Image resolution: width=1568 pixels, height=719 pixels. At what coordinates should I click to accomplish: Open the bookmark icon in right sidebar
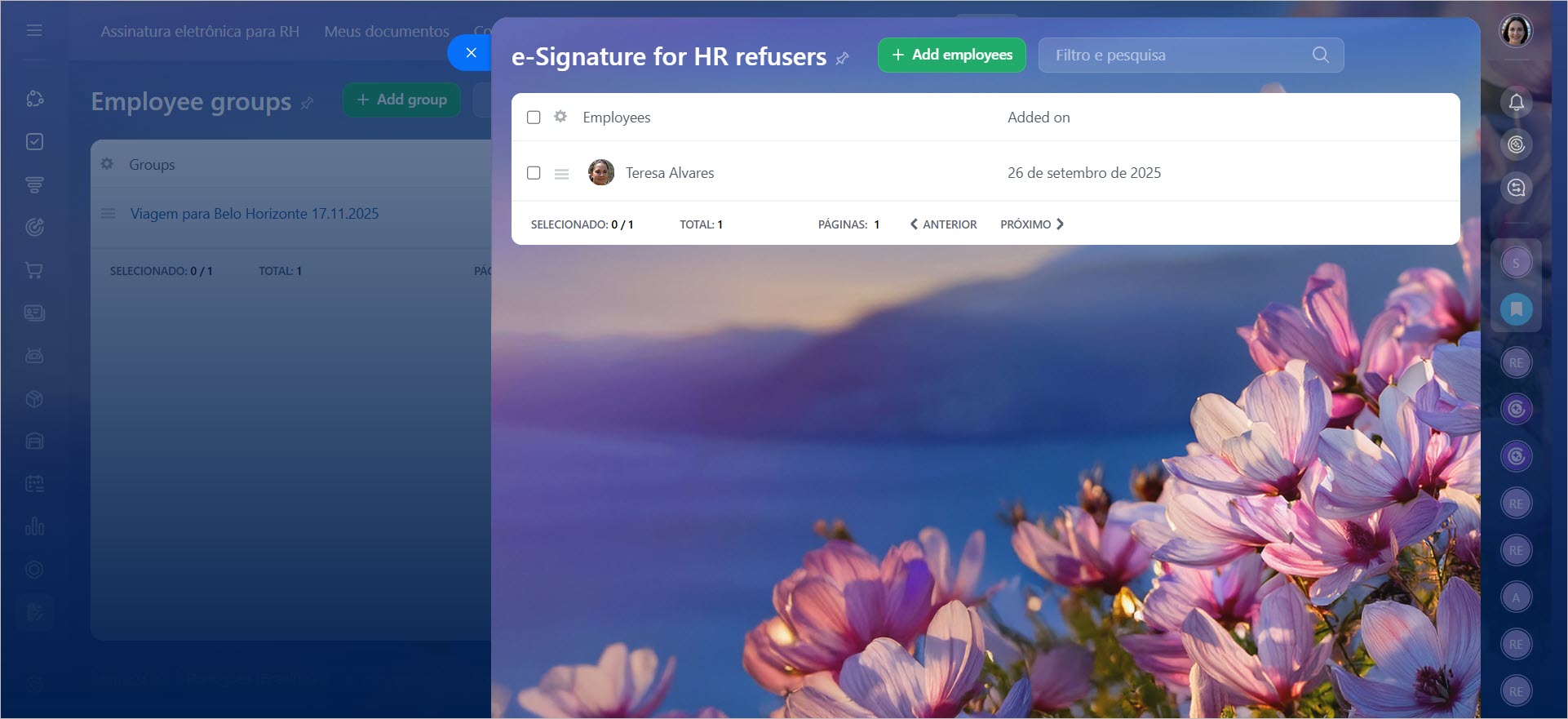(x=1516, y=309)
